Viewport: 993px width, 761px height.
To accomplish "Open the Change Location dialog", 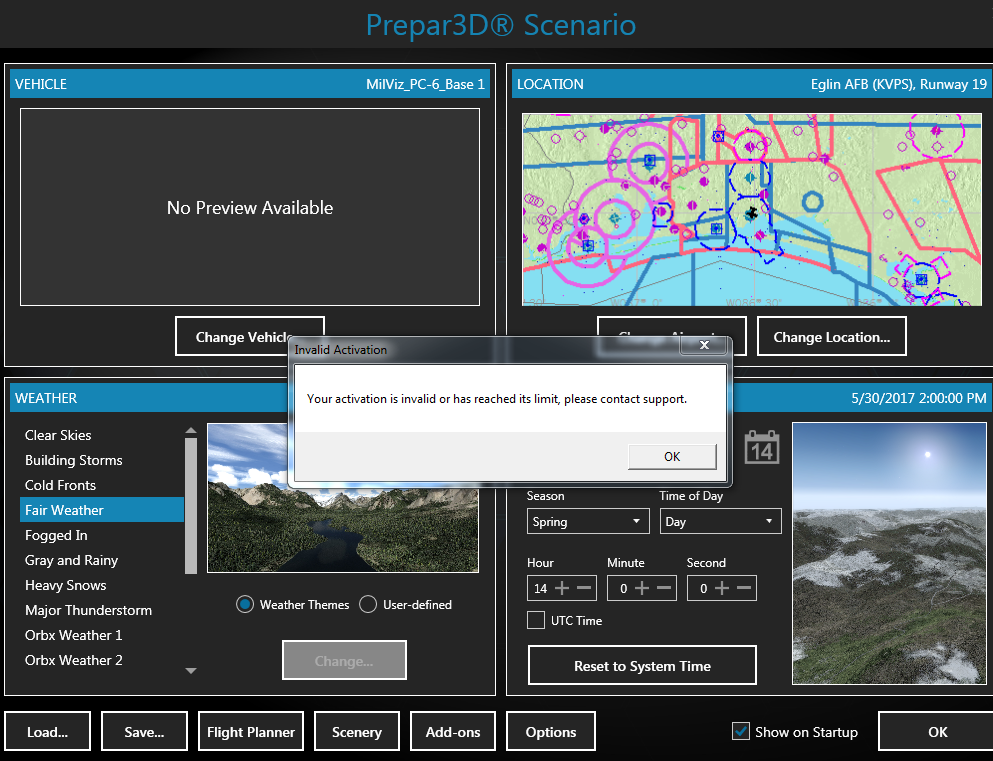I will pos(832,337).
